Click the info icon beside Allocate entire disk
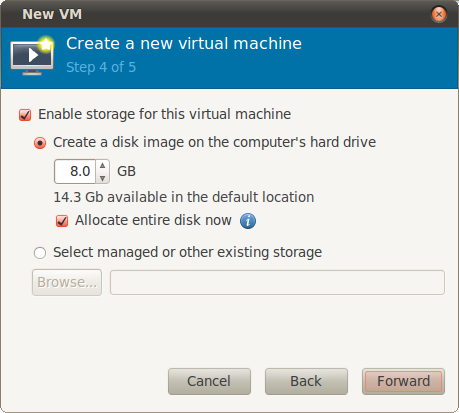Screen dimensions: 459x413 (248, 221)
